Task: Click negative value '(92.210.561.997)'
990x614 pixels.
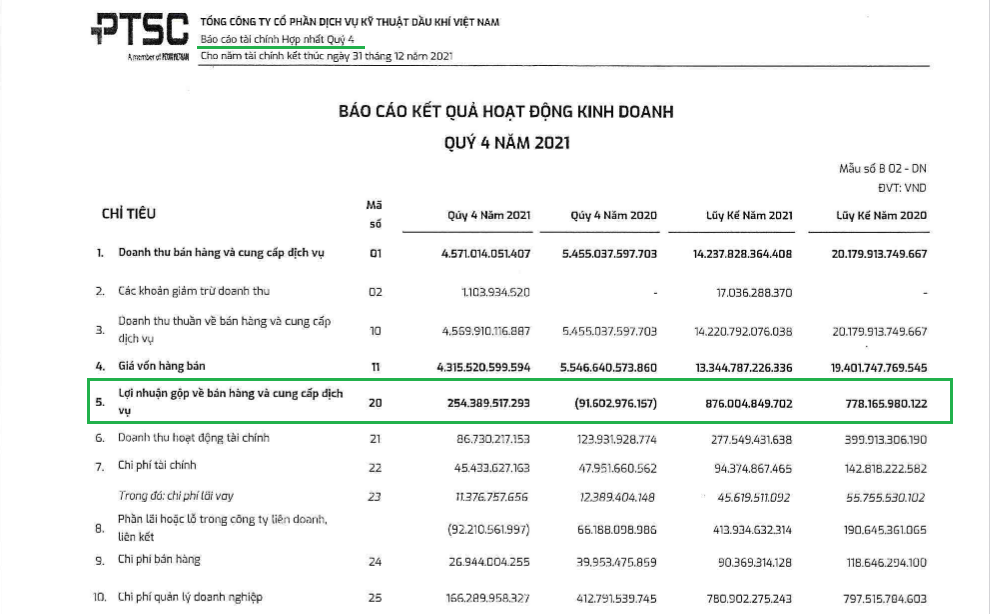Action: (489, 529)
